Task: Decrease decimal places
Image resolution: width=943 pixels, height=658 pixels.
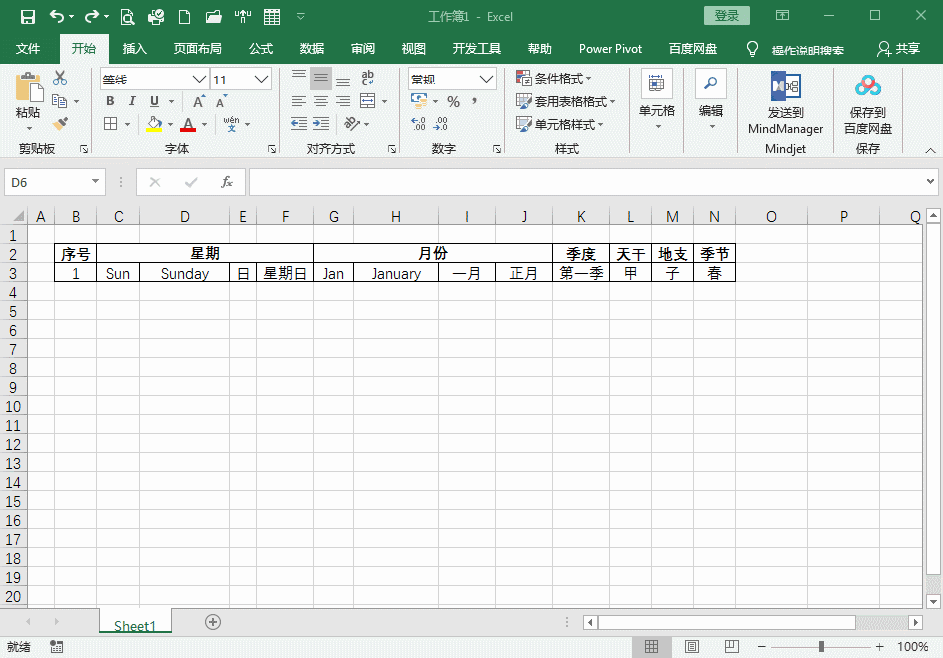Action: click(x=441, y=124)
